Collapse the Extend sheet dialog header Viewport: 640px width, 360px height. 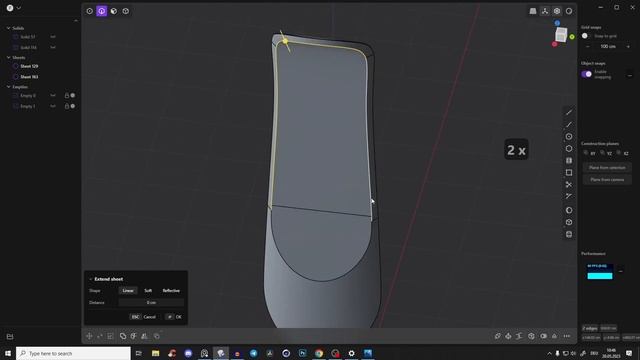[91, 279]
